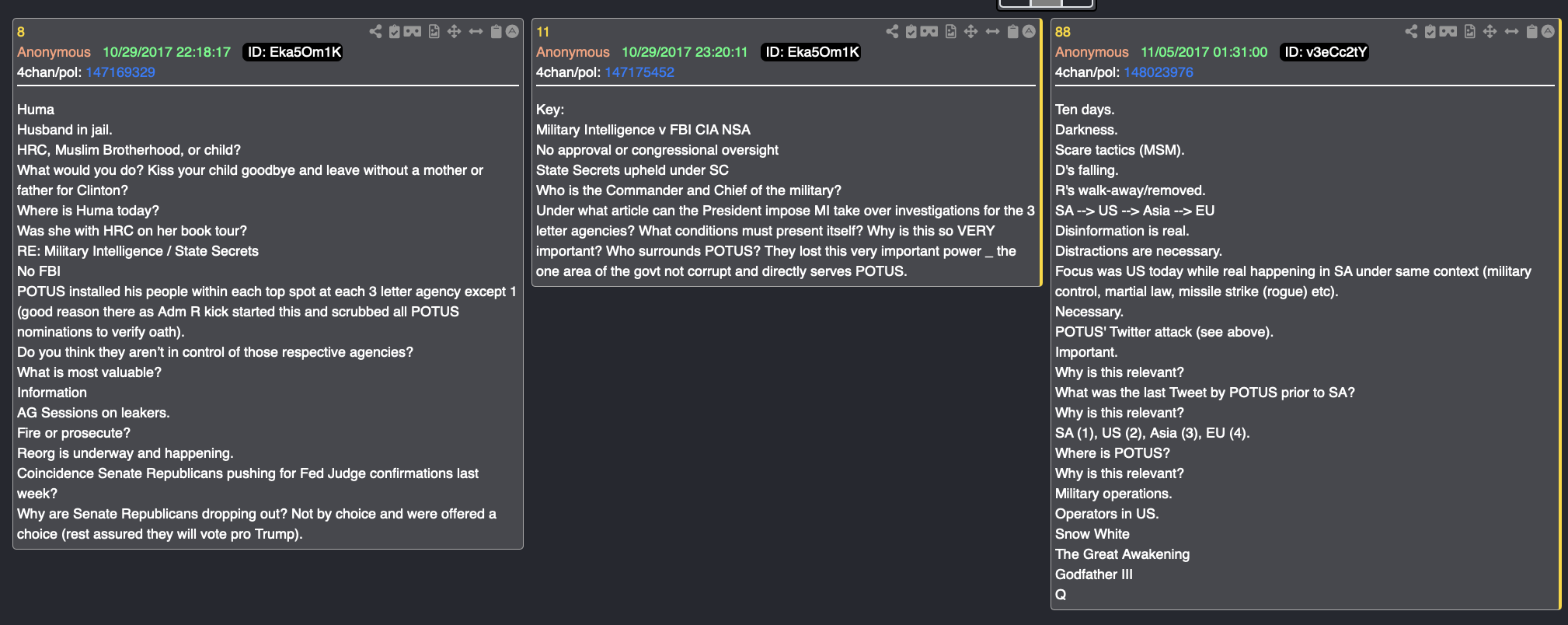Click the line "What is most valuable?"

[89, 372]
